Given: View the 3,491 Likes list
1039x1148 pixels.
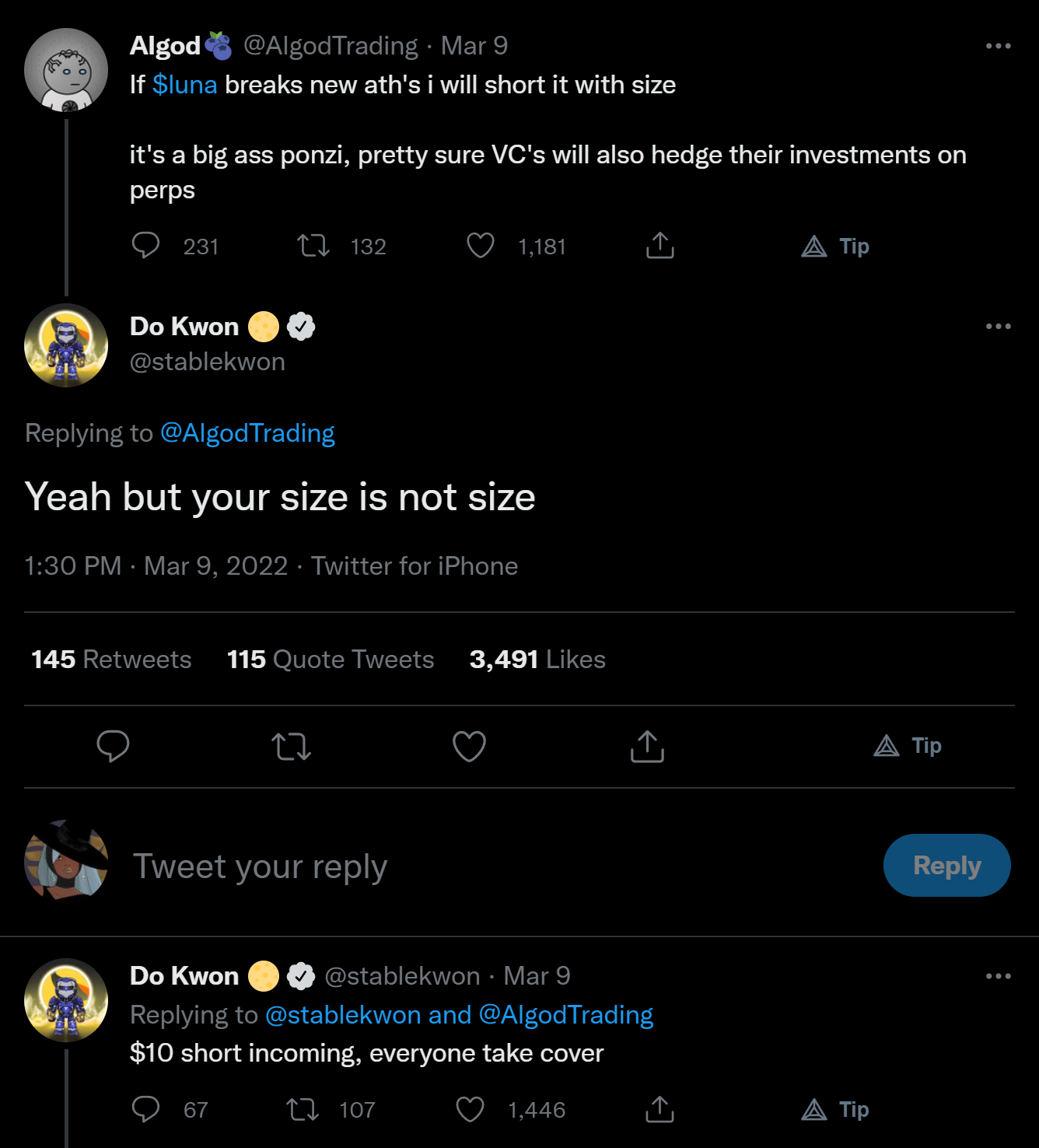Looking at the screenshot, I should click(x=537, y=660).
